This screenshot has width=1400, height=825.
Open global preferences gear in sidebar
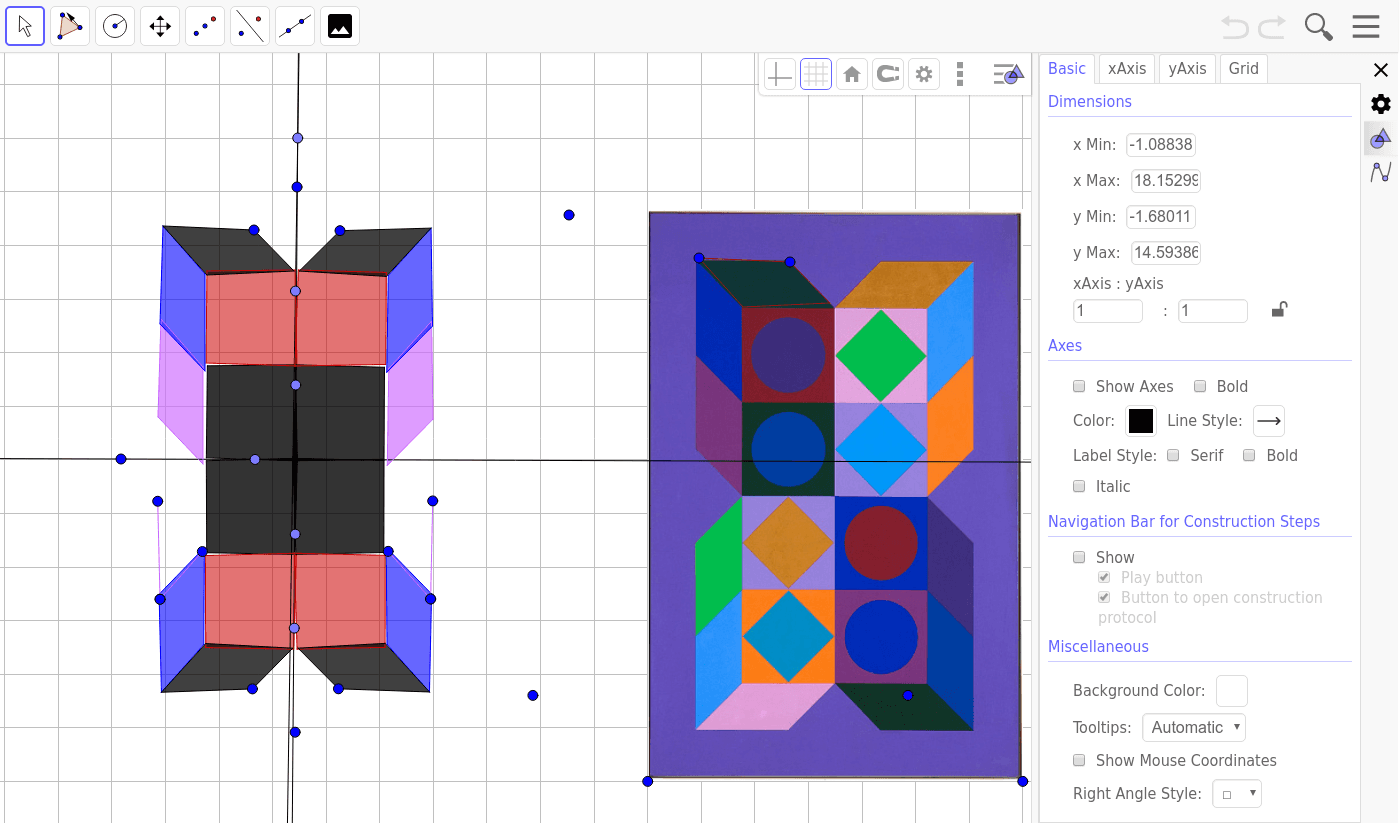[x=1381, y=104]
